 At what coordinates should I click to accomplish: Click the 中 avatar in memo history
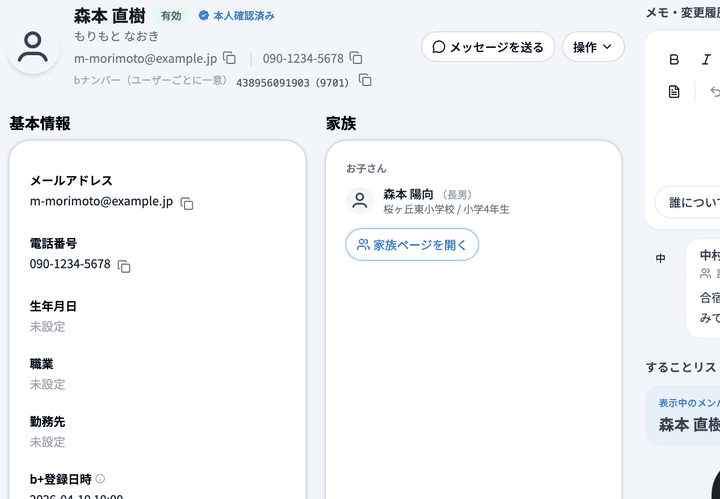660,258
